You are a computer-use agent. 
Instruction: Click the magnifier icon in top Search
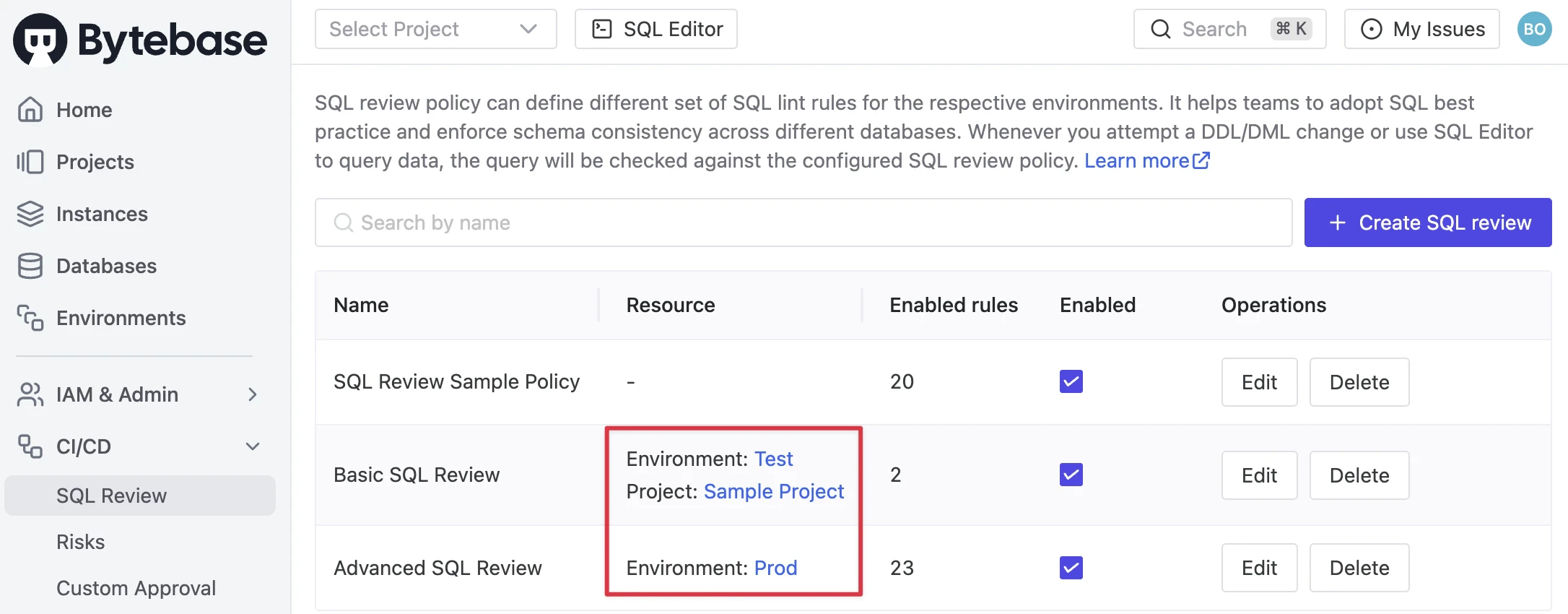pyautogui.click(x=1161, y=29)
